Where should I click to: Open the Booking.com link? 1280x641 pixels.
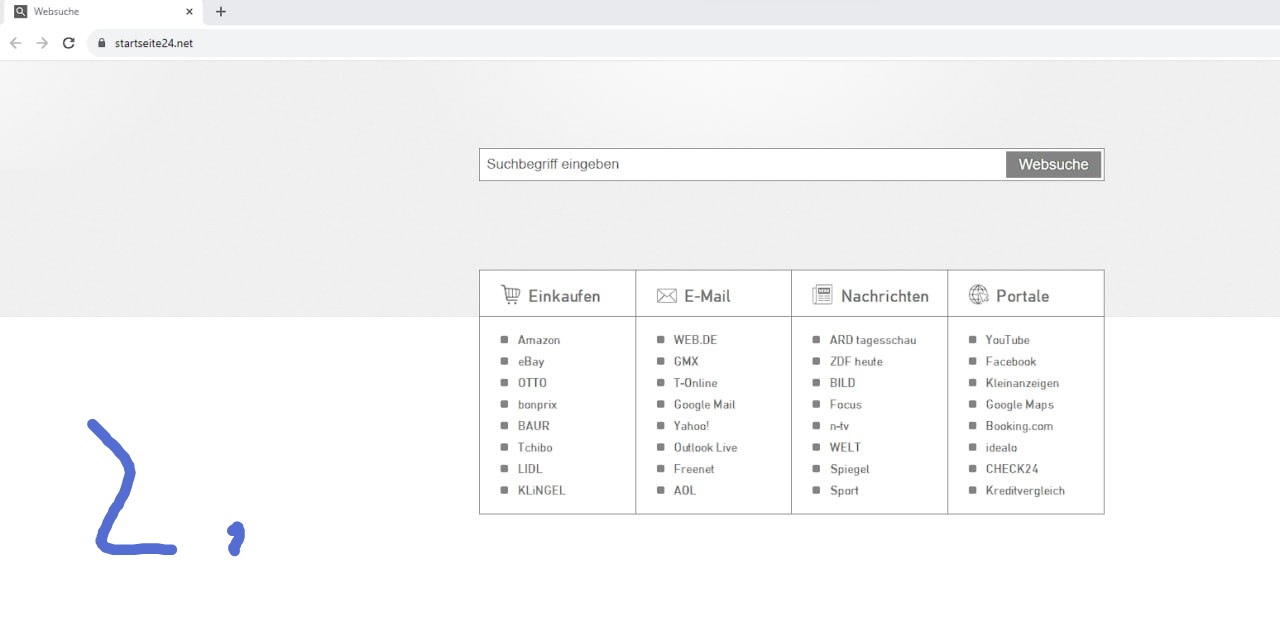[x=1019, y=426]
